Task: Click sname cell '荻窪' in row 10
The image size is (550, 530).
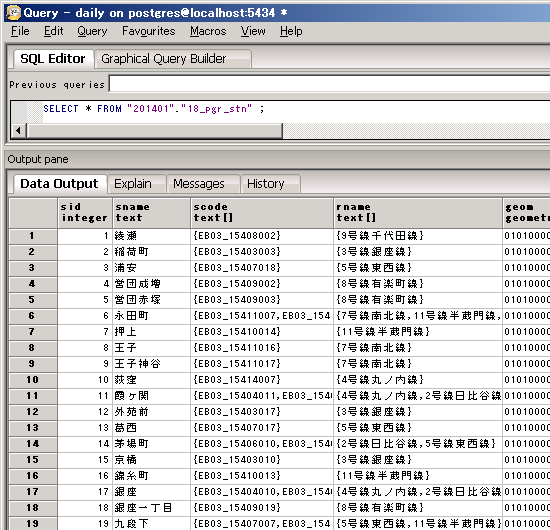Action: pyautogui.click(x=152, y=380)
